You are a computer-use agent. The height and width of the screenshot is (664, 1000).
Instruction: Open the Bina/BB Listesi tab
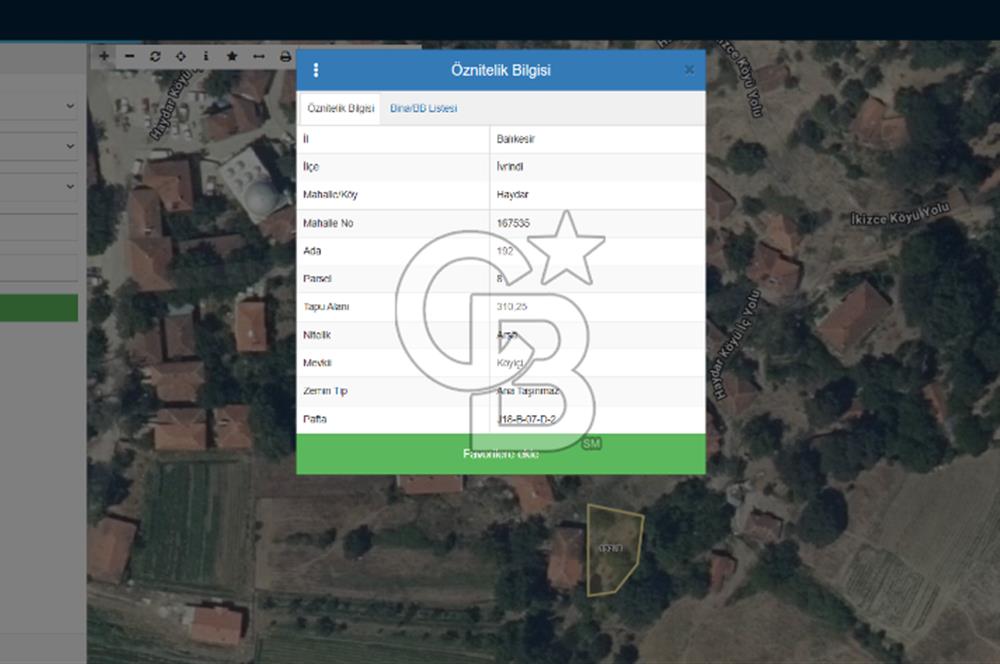pyautogui.click(x=423, y=108)
